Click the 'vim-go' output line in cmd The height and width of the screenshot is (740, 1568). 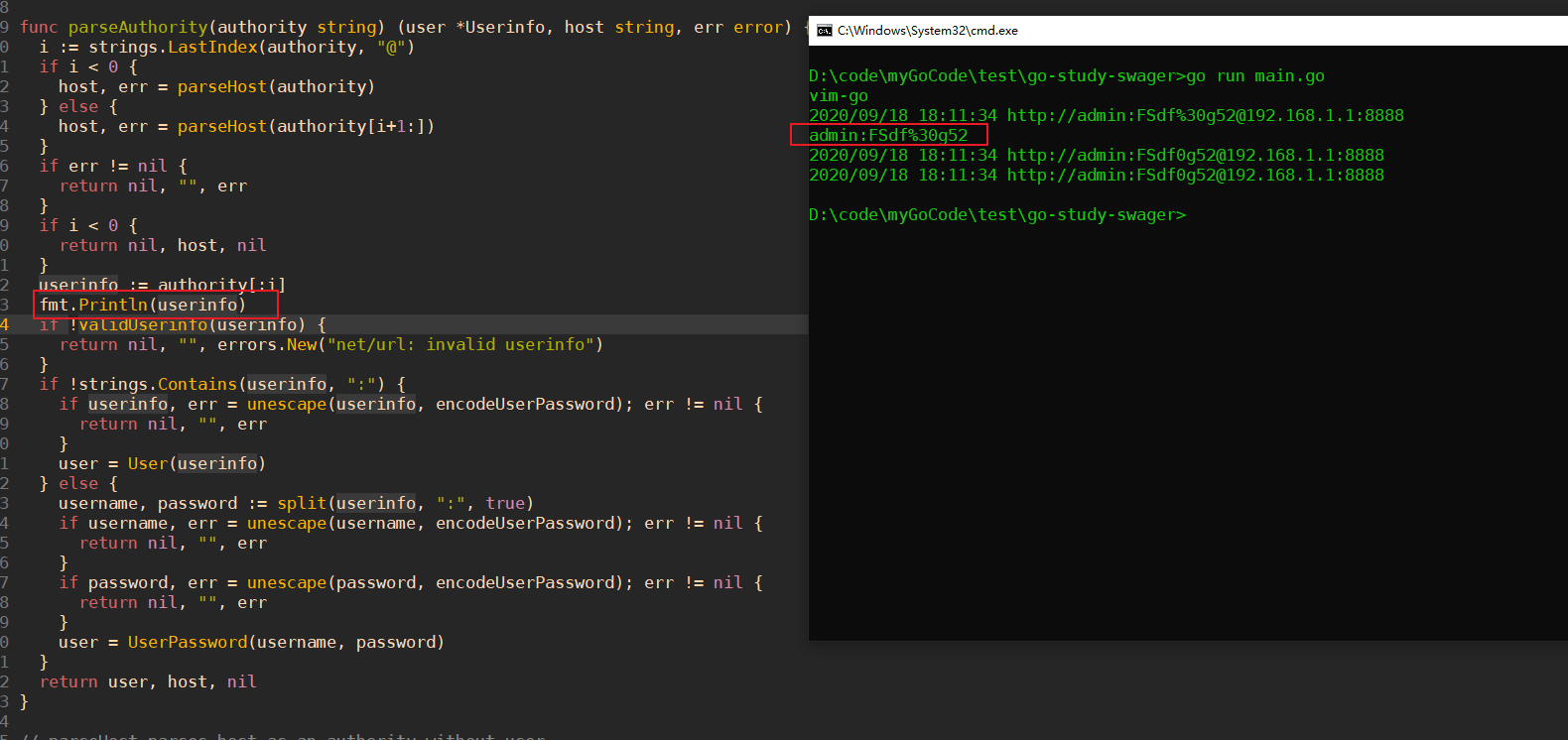pos(839,96)
